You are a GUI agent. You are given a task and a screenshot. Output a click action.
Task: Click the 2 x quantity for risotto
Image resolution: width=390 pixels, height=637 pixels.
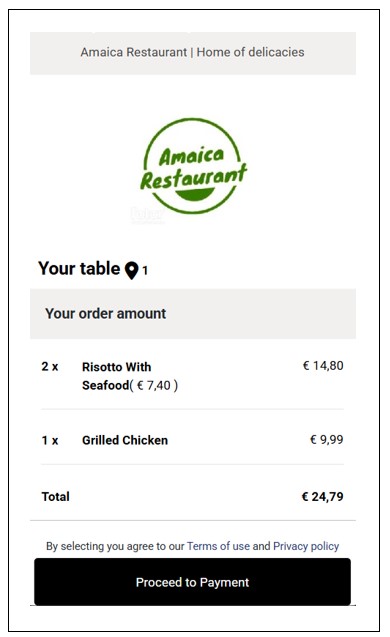click(x=50, y=366)
